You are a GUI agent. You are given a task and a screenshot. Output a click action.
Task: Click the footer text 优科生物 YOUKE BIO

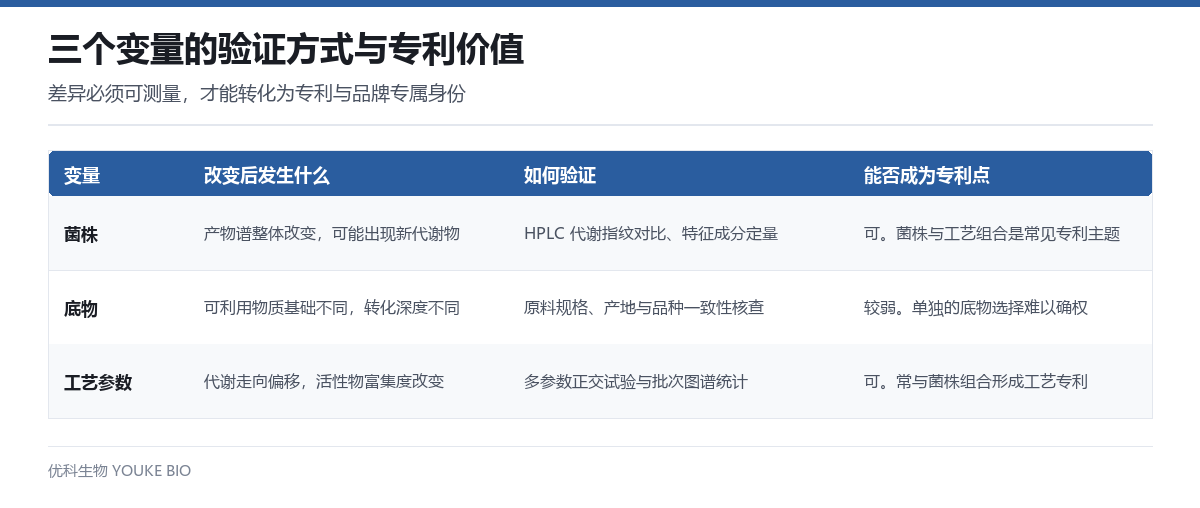[x=120, y=470]
